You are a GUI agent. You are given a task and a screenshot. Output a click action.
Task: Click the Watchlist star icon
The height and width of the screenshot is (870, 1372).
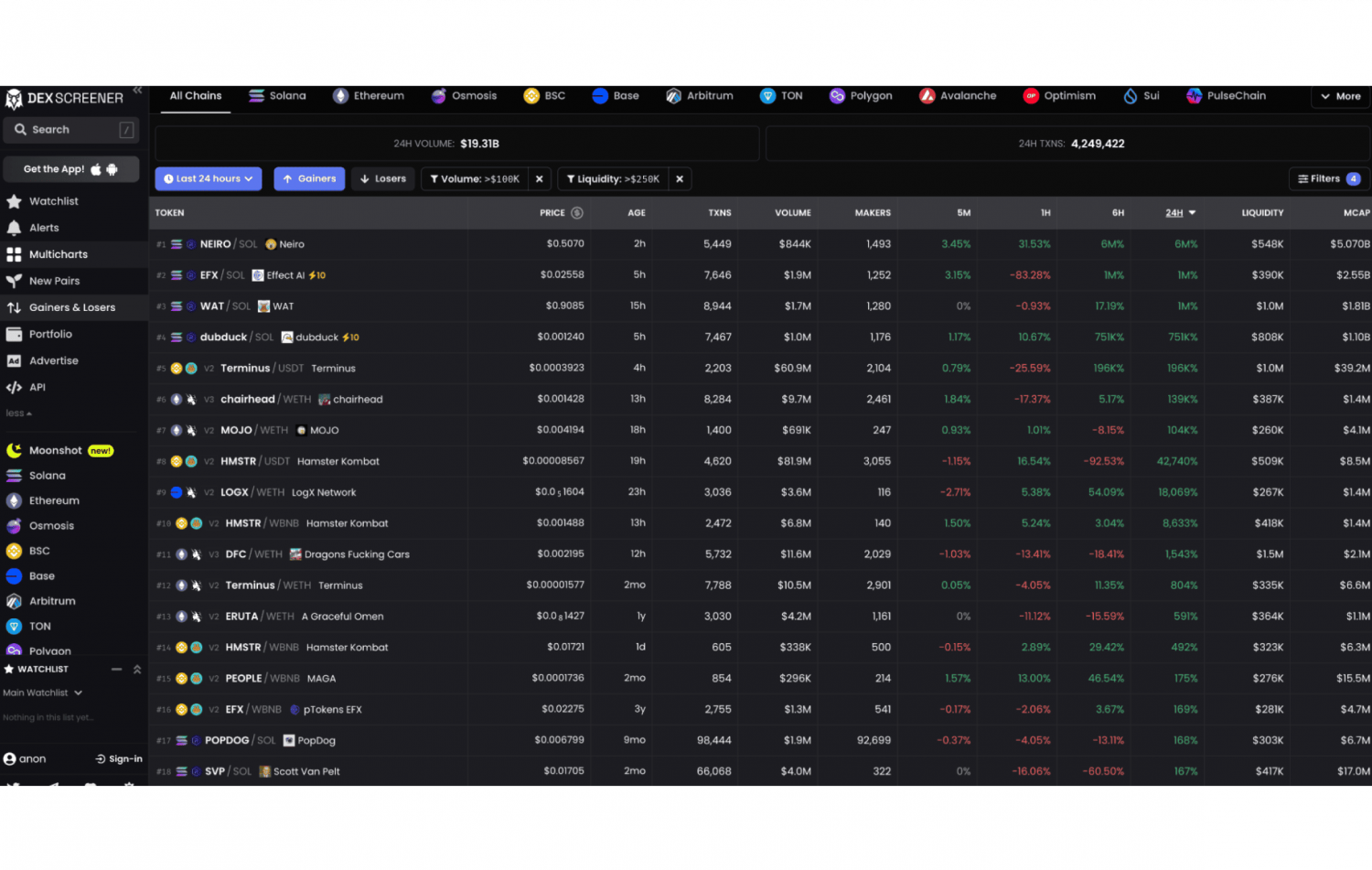click(15, 201)
